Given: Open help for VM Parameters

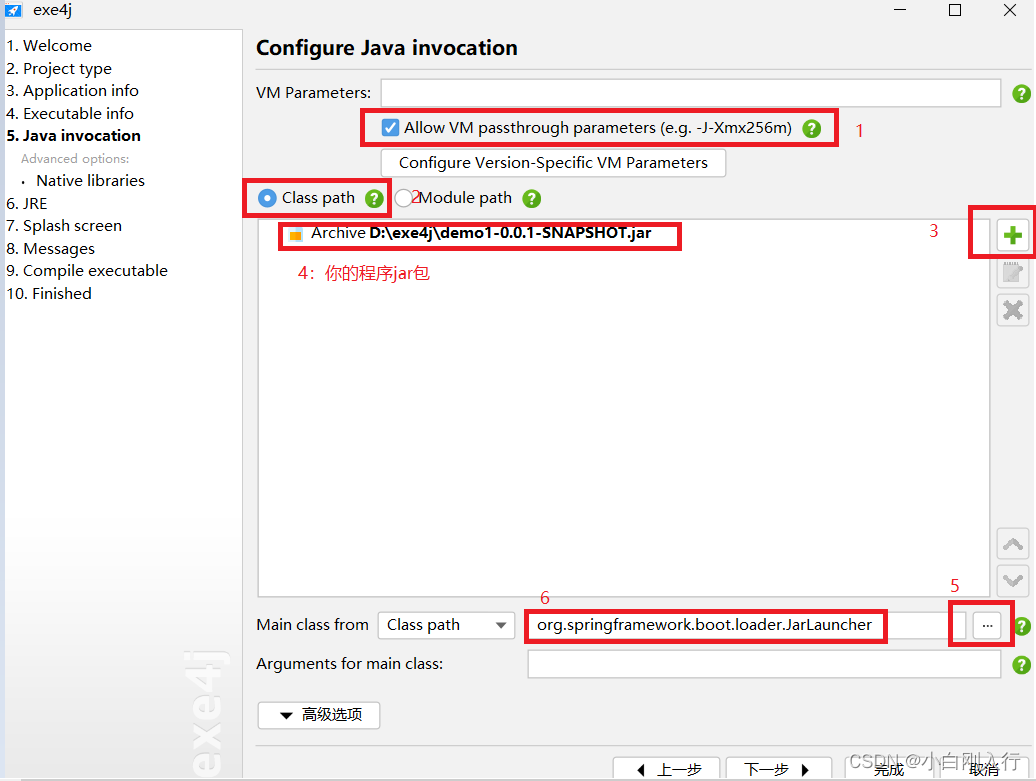Looking at the screenshot, I should (x=1020, y=93).
